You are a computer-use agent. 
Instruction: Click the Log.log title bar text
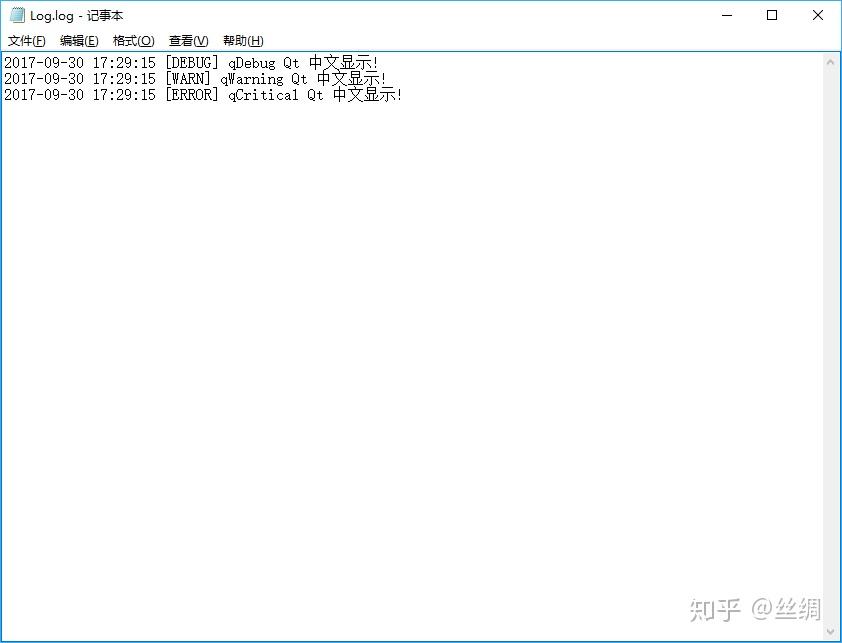click(x=75, y=15)
